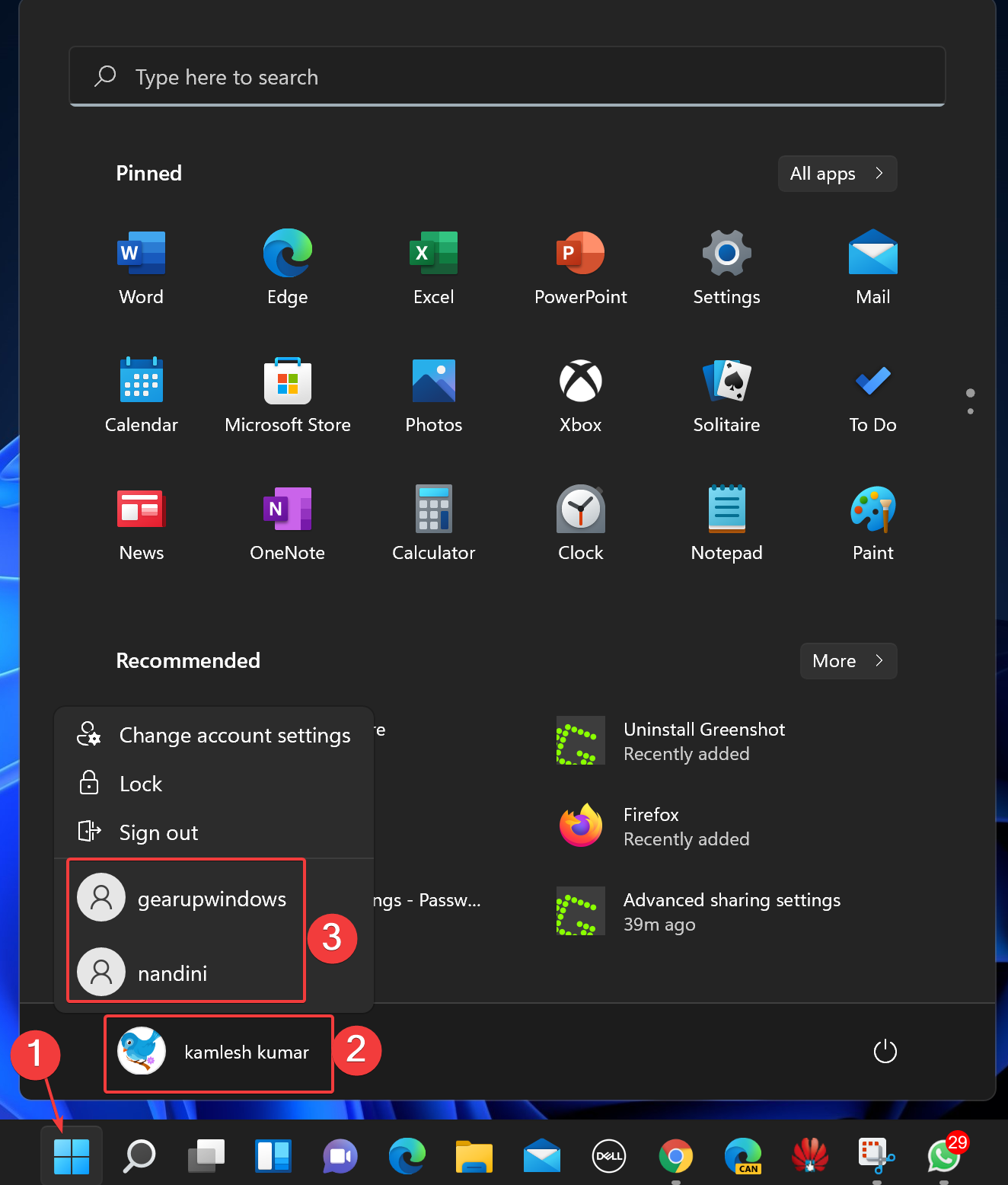Open Teams Chat on taskbar
Viewport: 1008px width, 1185px height.
point(340,1156)
